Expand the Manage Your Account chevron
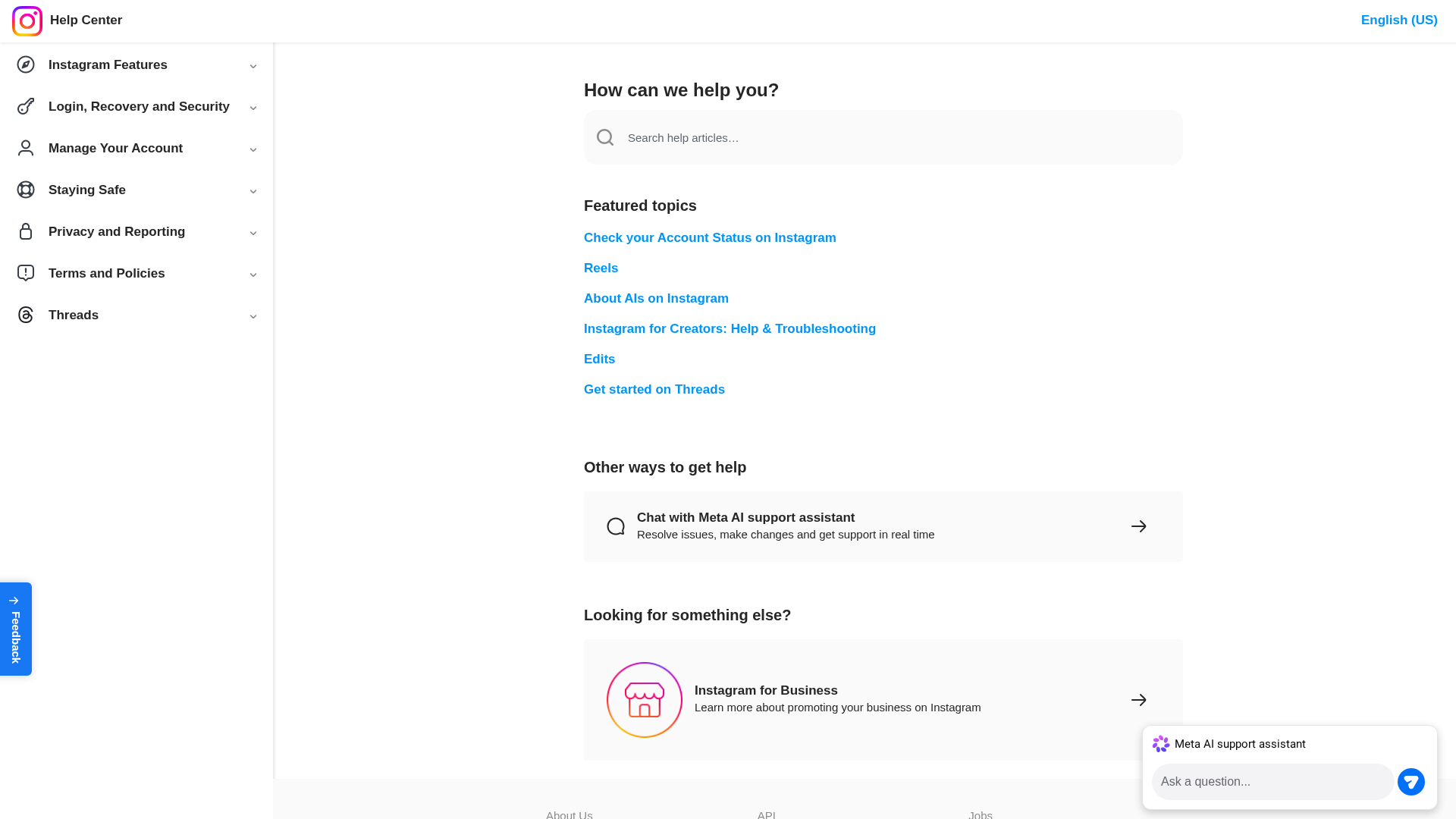Screen dimensions: 1456x819 click(x=253, y=149)
